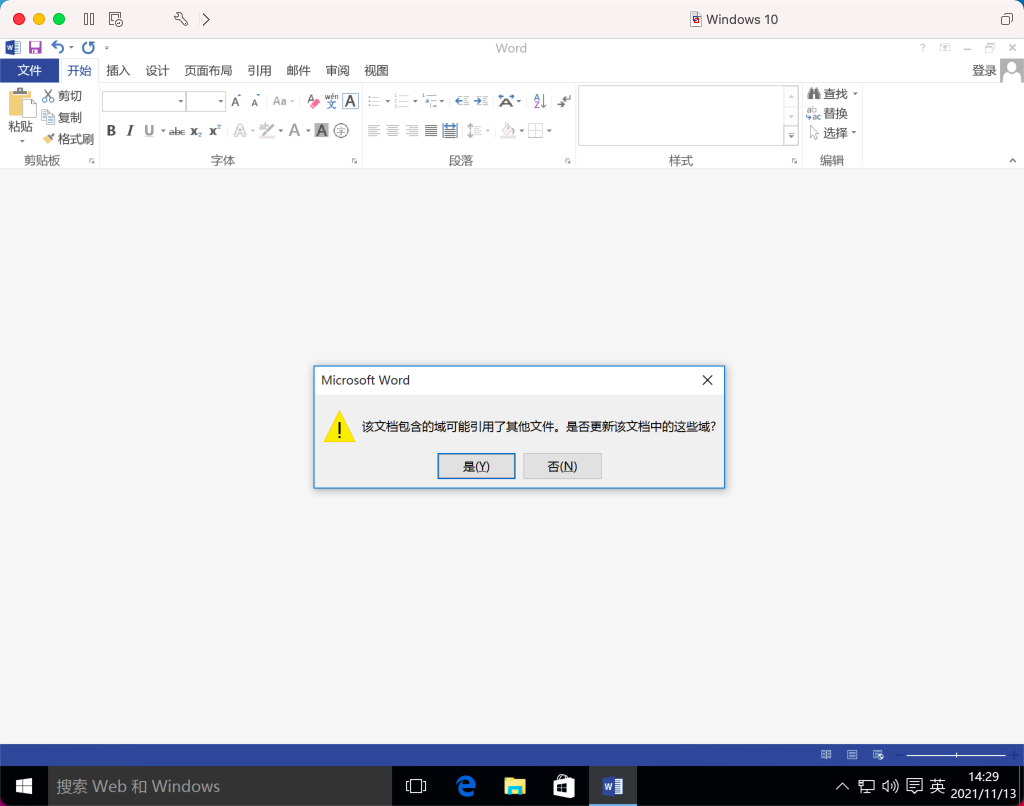Click the 格式刷 (Format Painter) button

69,139
